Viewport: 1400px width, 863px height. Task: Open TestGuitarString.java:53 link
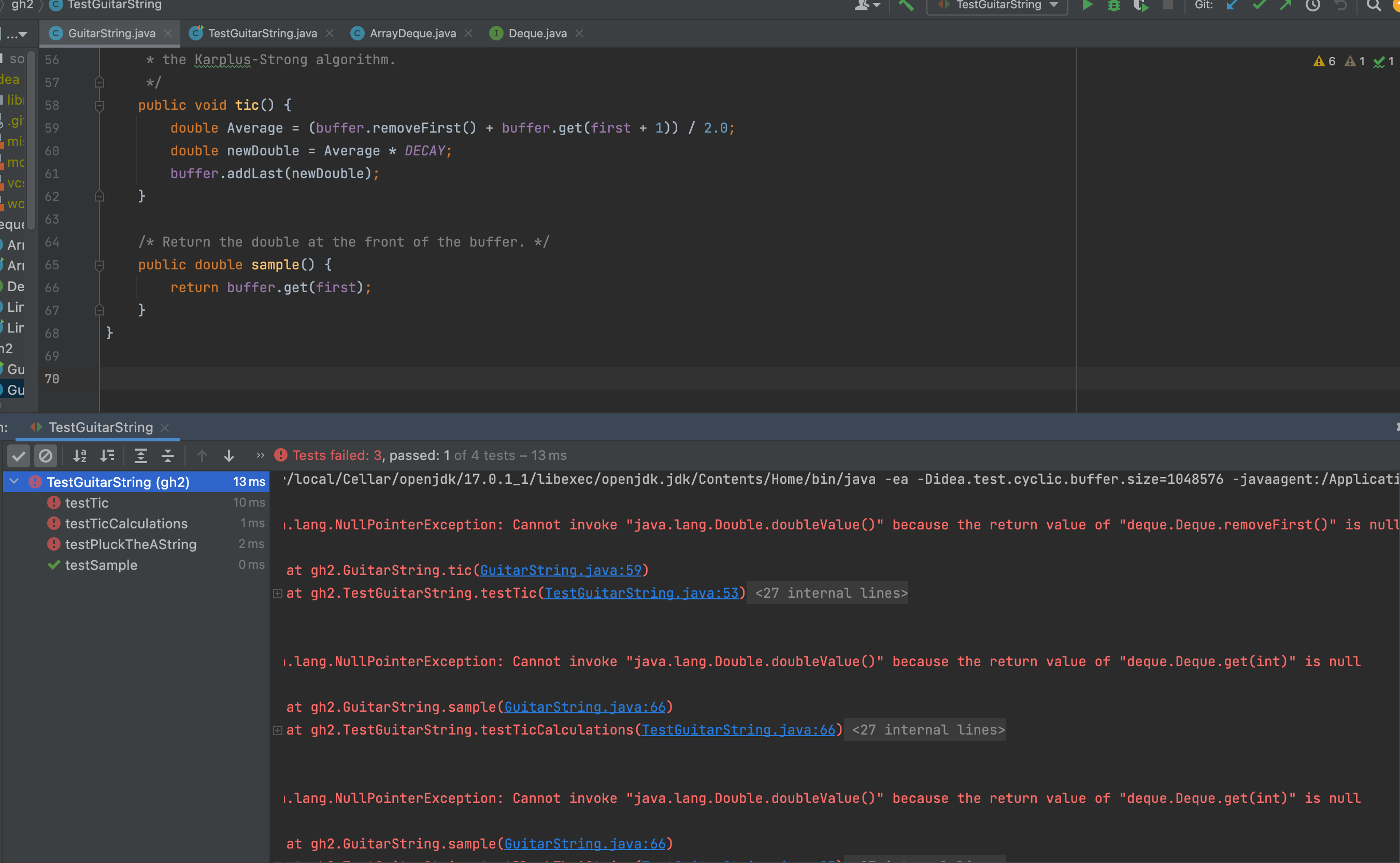(x=641, y=593)
